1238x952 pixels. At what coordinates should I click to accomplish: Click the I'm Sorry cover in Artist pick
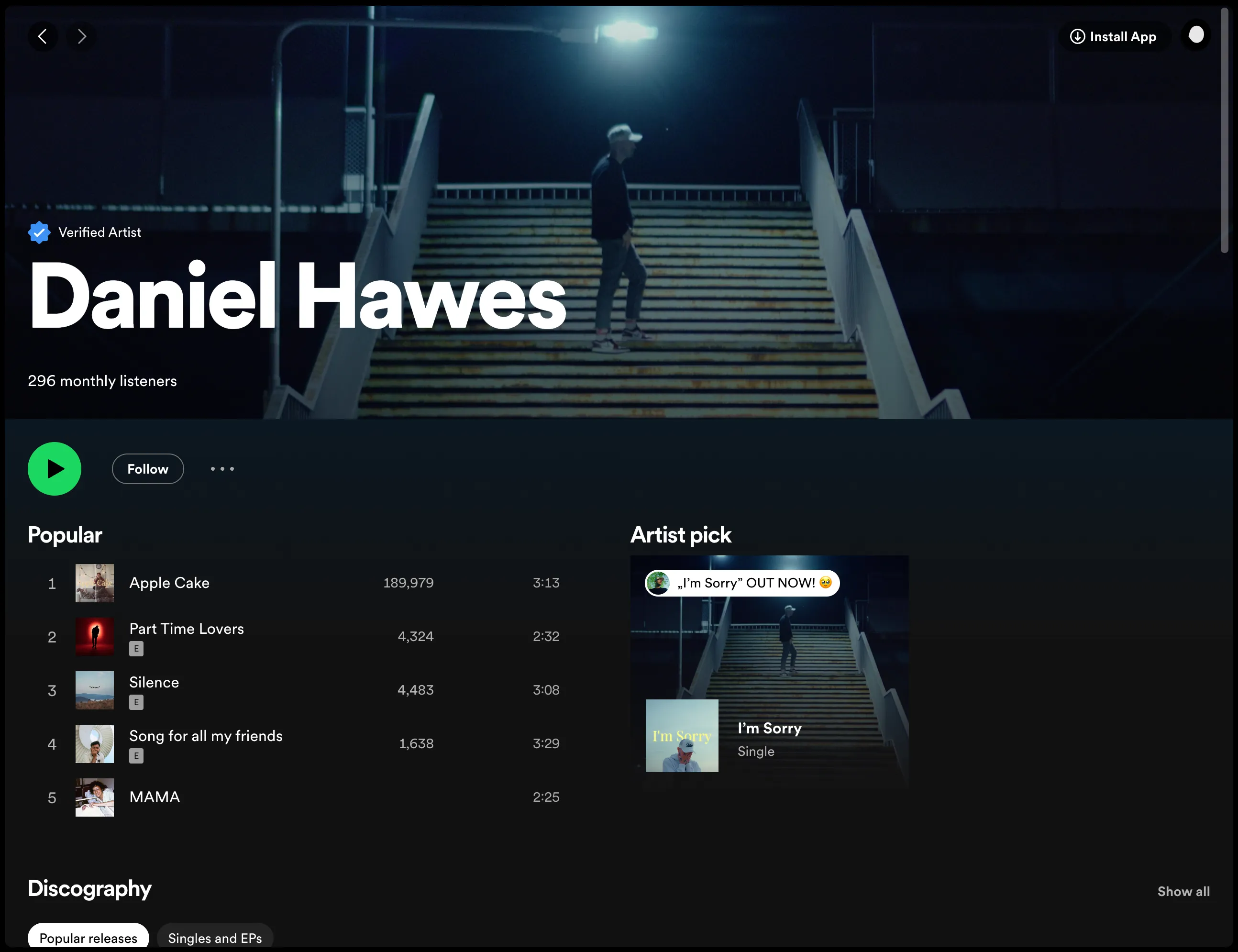[x=682, y=736]
